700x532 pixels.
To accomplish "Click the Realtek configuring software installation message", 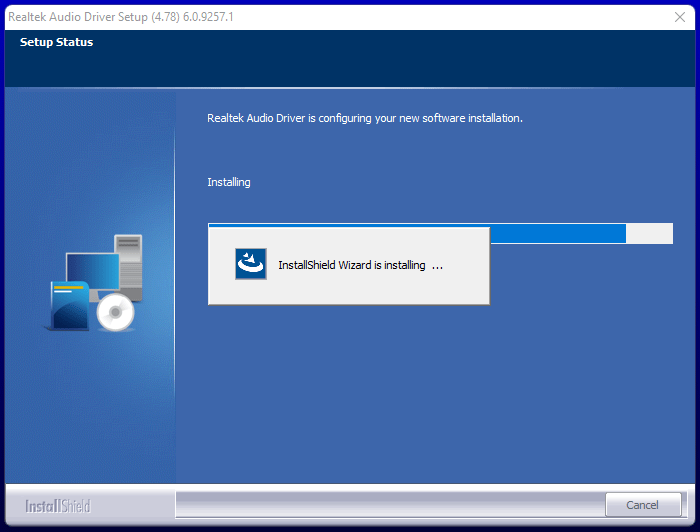I will tap(365, 118).
